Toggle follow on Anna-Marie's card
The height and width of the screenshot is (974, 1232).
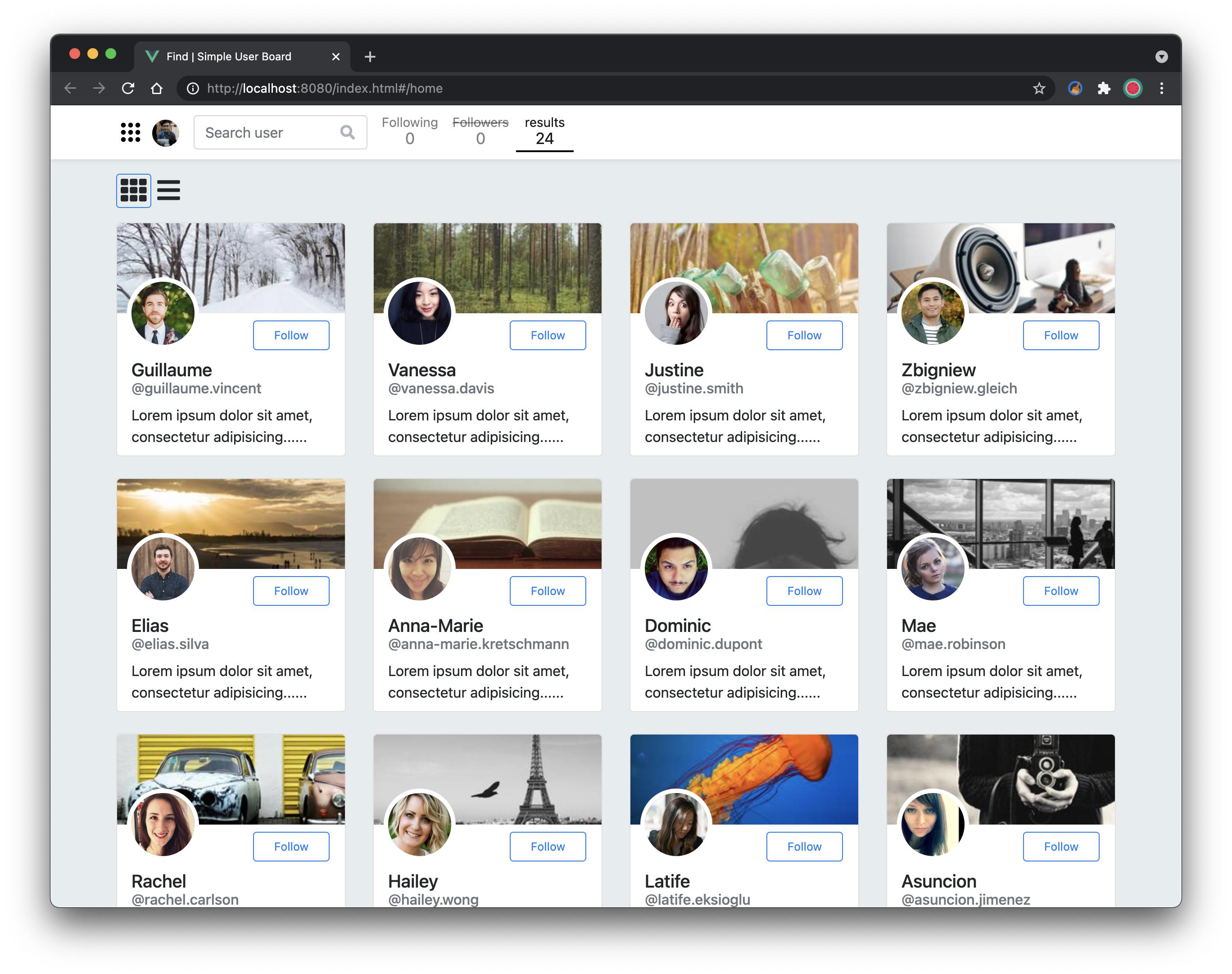[x=548, y=591]
